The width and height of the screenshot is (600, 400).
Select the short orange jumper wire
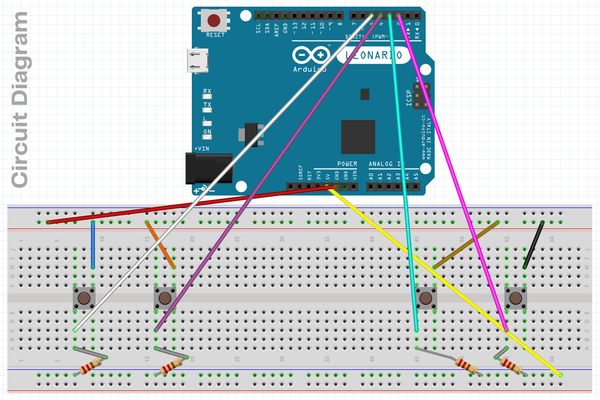[160, 245]
